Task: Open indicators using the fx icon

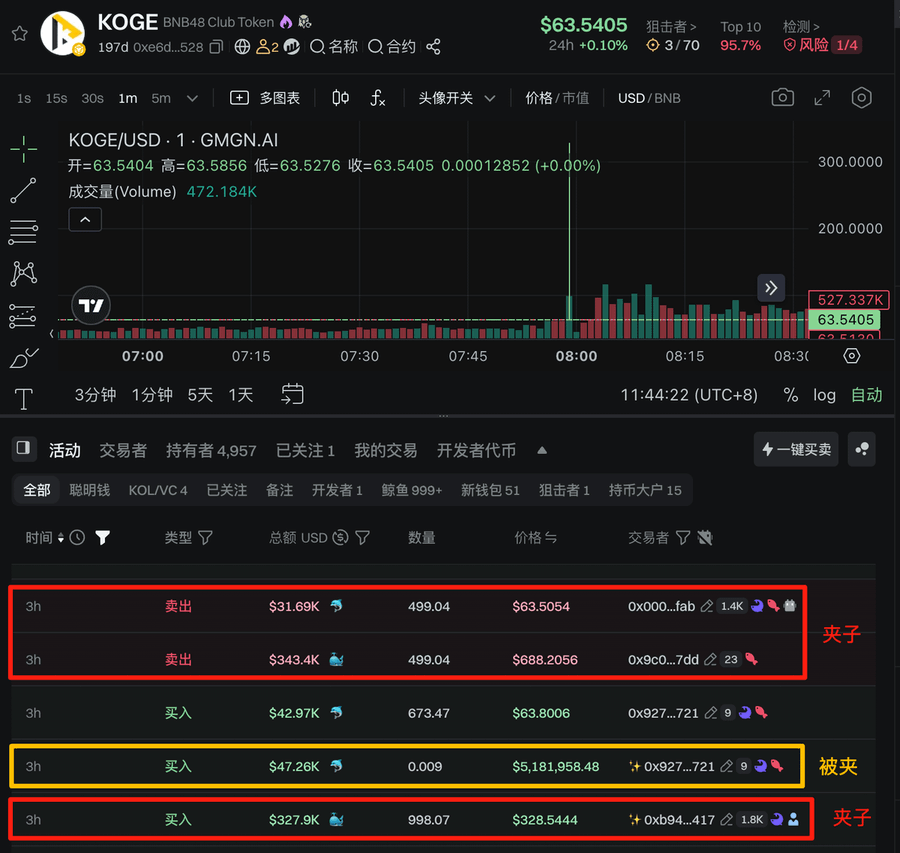Action: click(375, 97)
